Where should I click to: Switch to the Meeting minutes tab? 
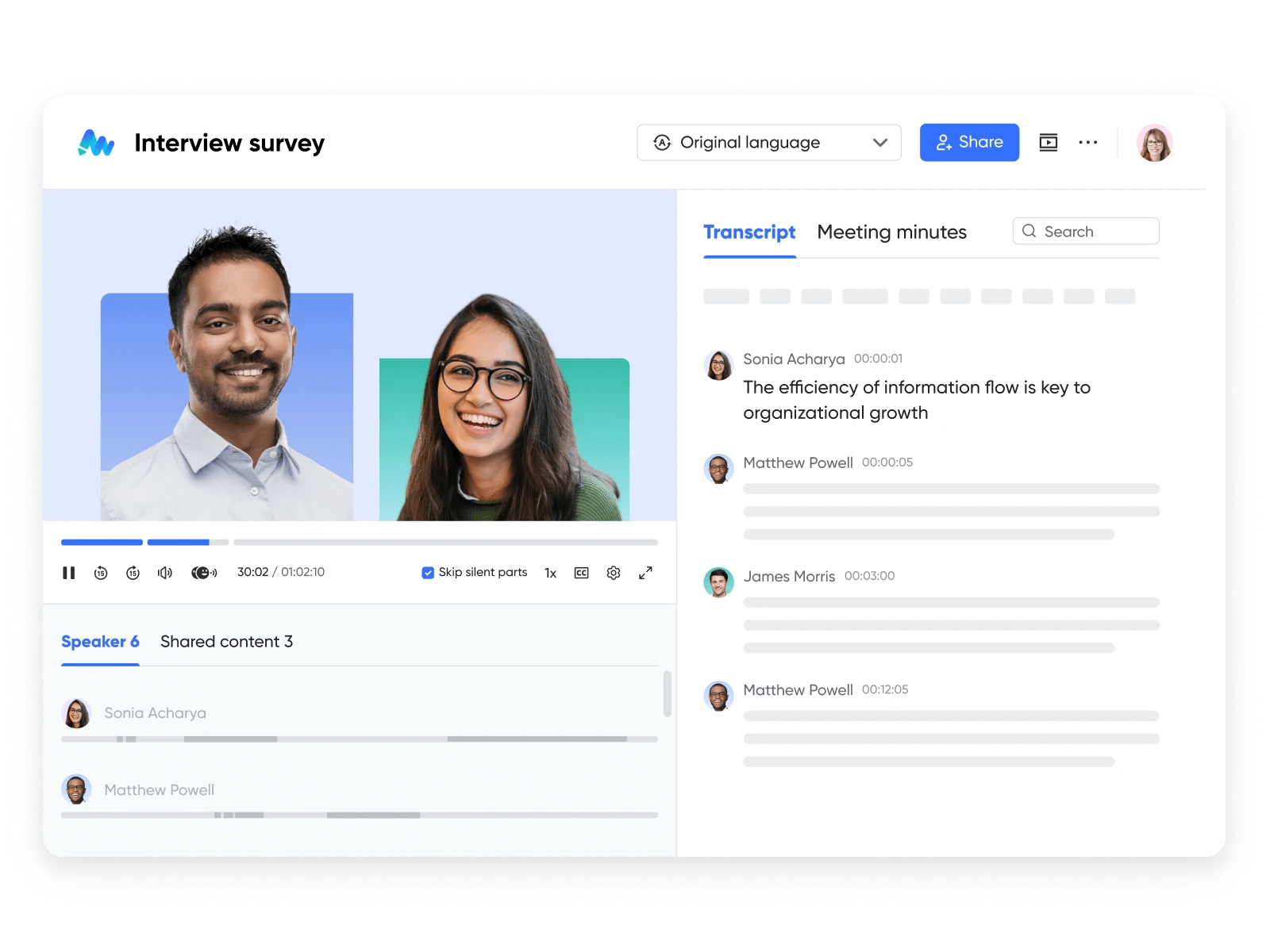(x=891, y=232)
